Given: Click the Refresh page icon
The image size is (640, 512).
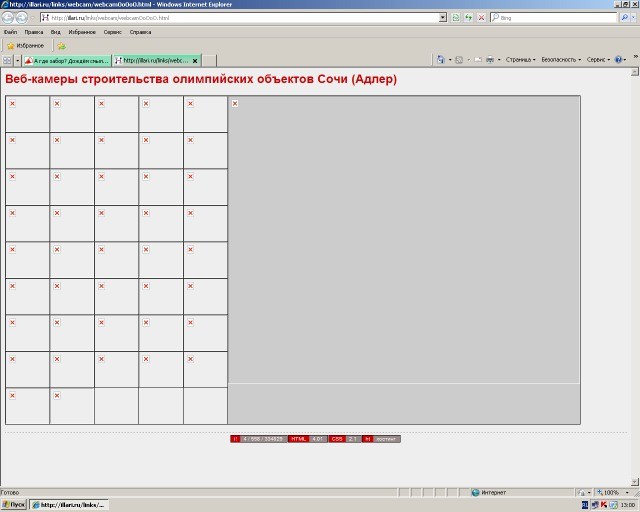Looking at the screenshot, I should 468,18.
